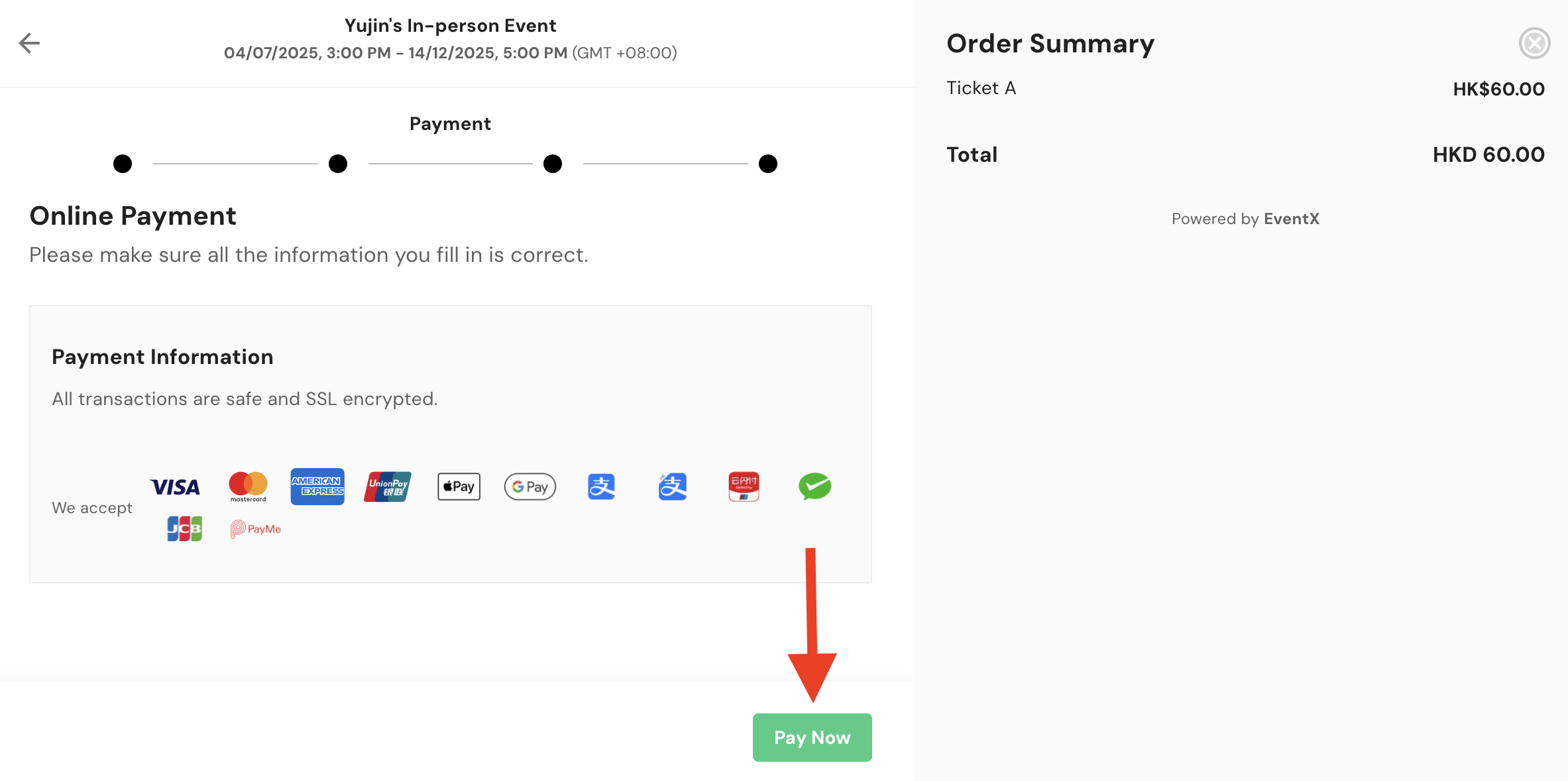The height and width of the screenshot is (781, 1568).
Task: Click the last progress step dot
Action: pos(768,164)
